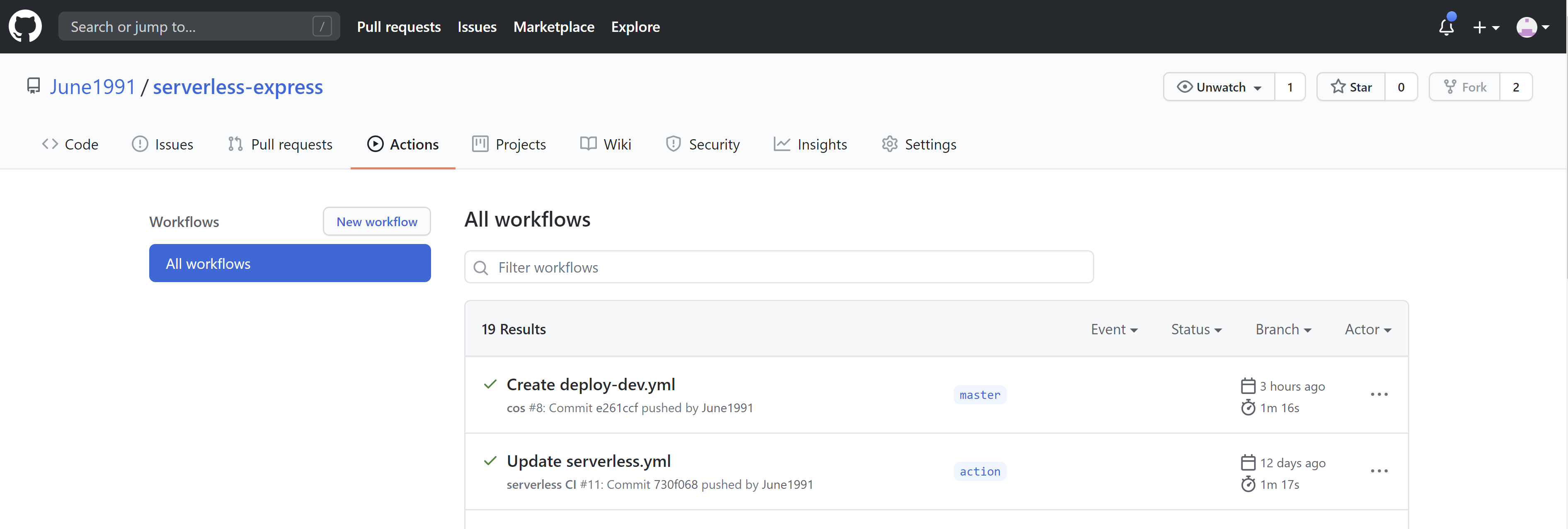Expand the Event filter dropdown
1568x529 pixels.
coord(1114,329)
